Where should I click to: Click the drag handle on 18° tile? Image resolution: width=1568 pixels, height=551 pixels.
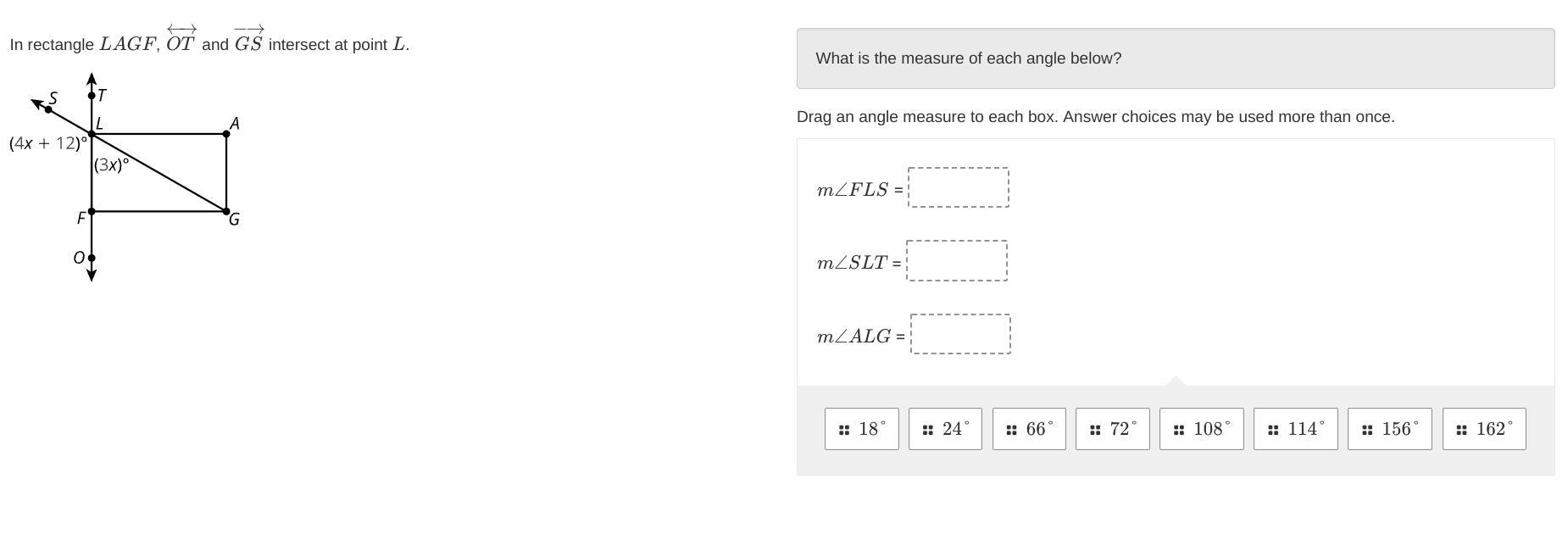coord(844,430)
